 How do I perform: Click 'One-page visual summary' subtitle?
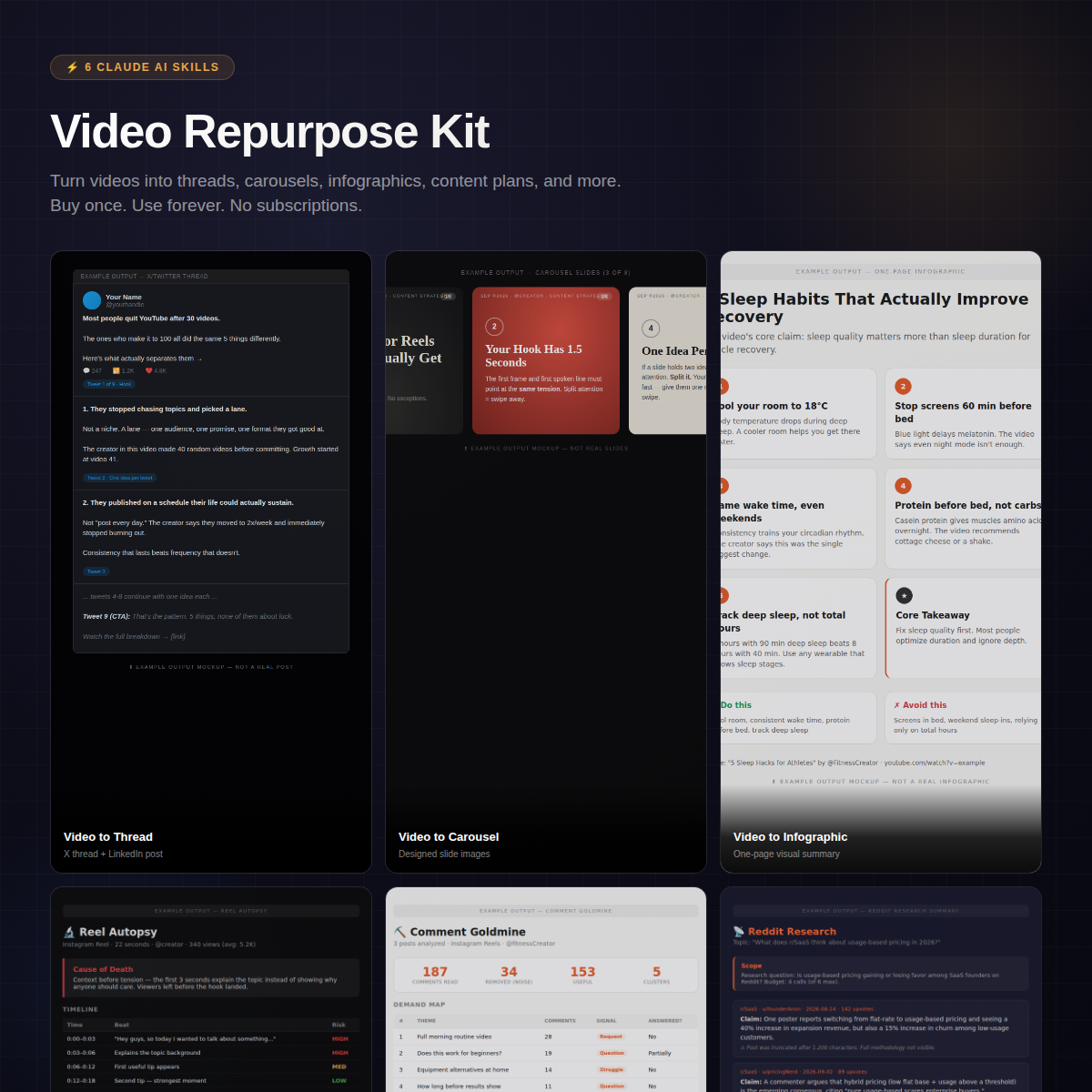coord(786,854)
